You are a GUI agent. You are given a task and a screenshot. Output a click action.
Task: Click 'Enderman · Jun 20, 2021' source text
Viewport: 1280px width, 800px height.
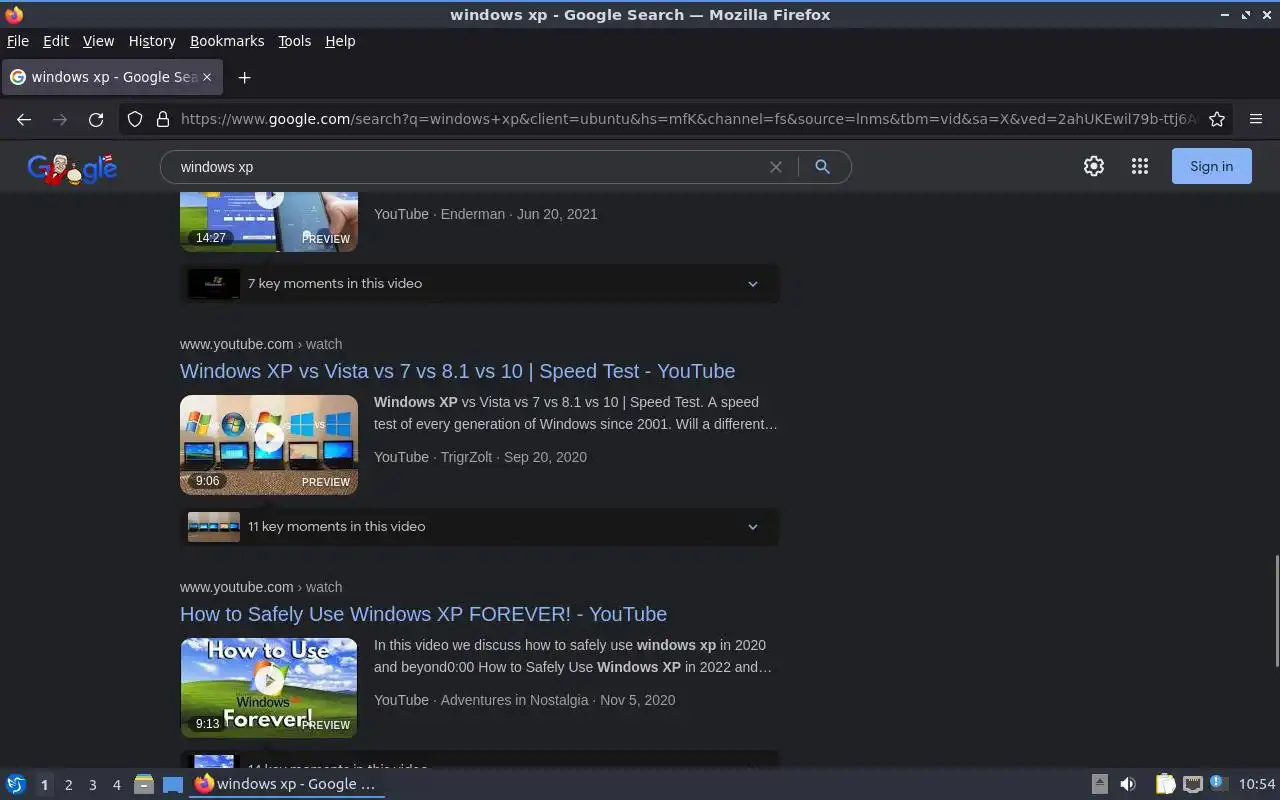click(519, 214)
